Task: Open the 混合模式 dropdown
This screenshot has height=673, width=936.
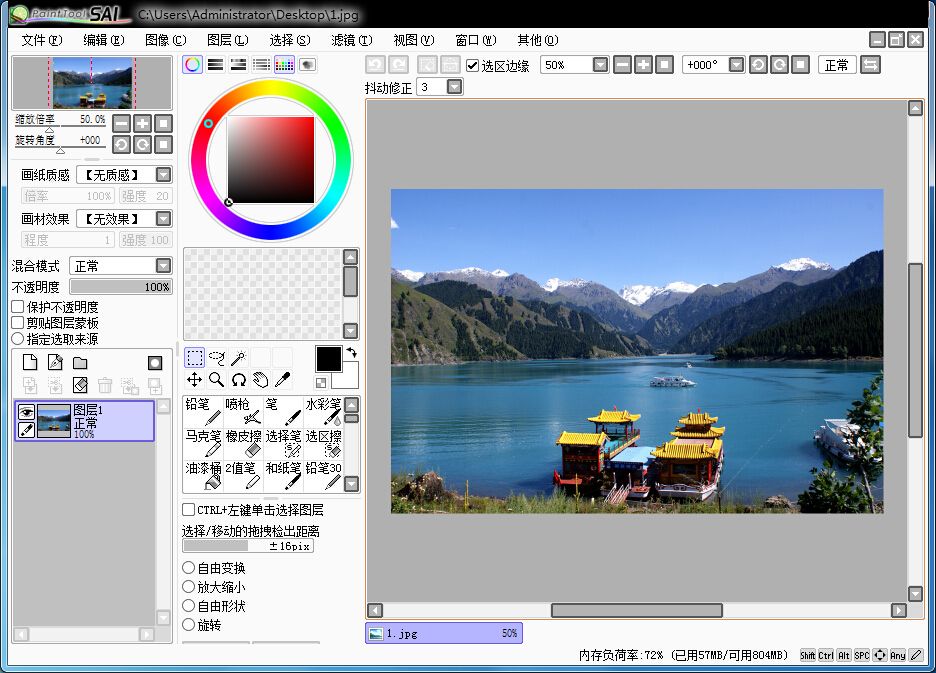Action: click(x=163, y=266)
